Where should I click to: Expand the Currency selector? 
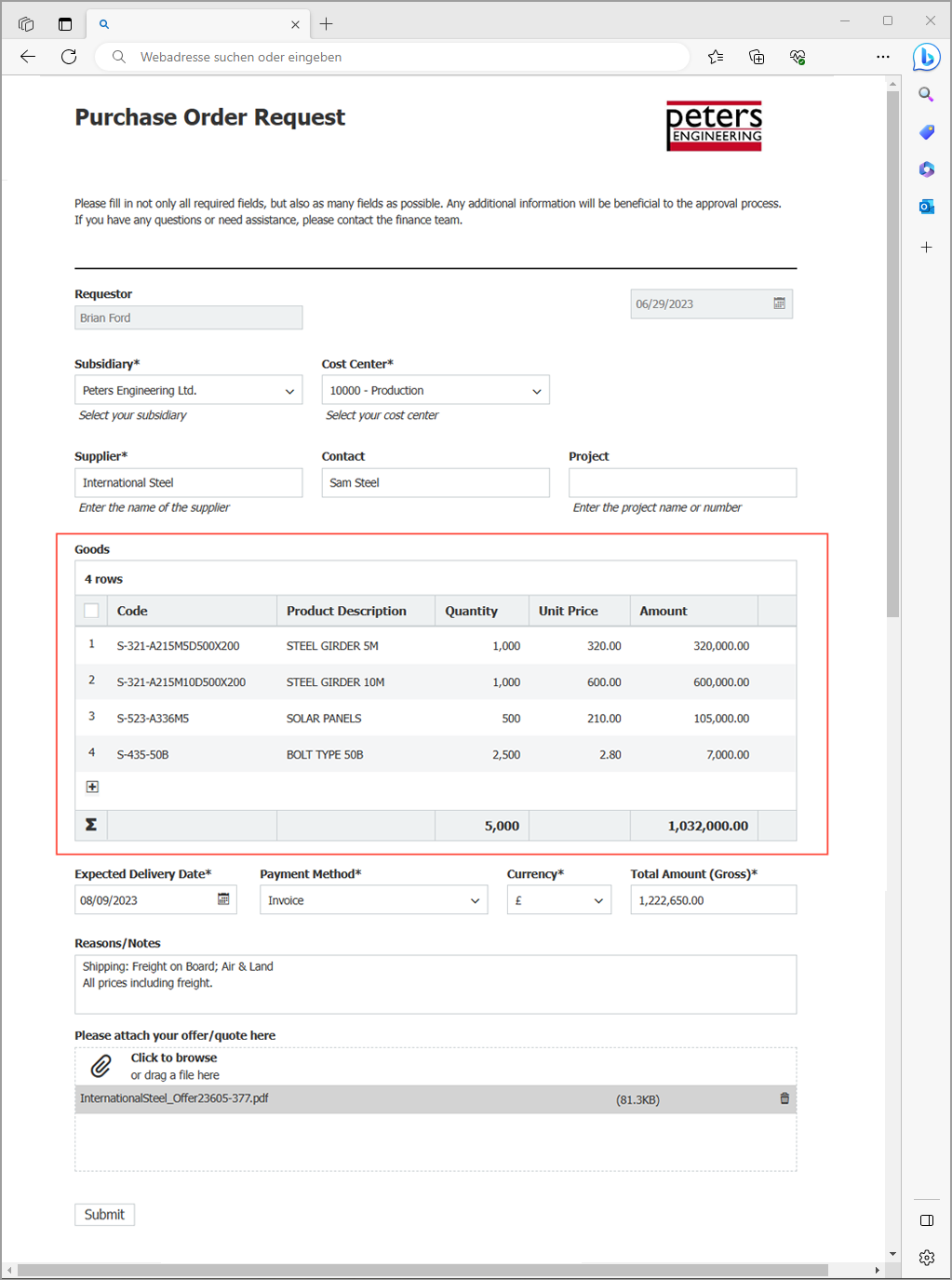click(597, 899)
